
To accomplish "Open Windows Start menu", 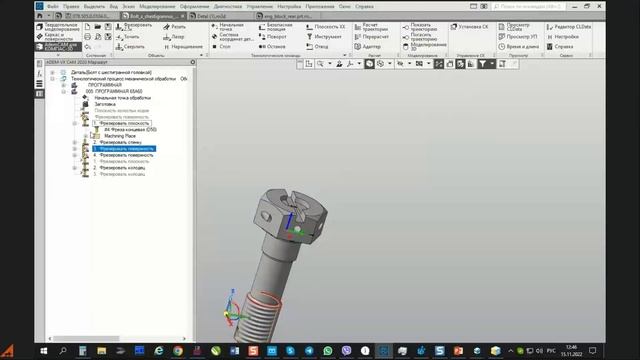I will pyautogui.click(x=44, y=351).
